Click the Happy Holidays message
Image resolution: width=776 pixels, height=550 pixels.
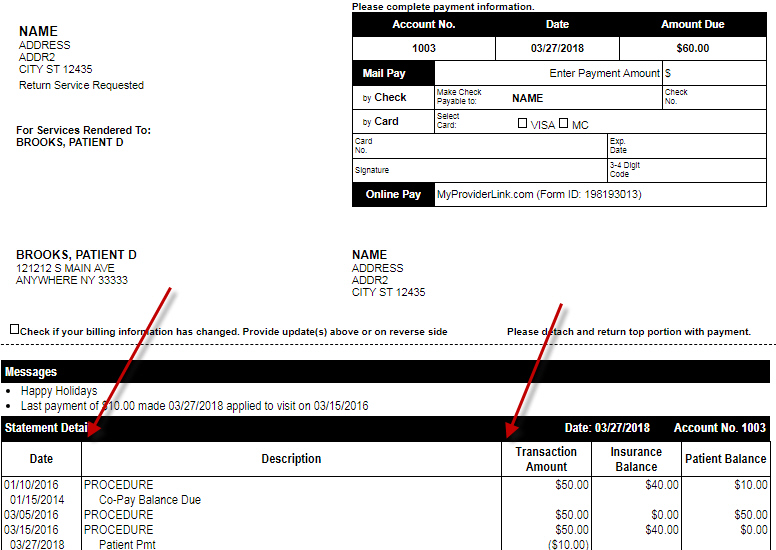pos(59,391)
